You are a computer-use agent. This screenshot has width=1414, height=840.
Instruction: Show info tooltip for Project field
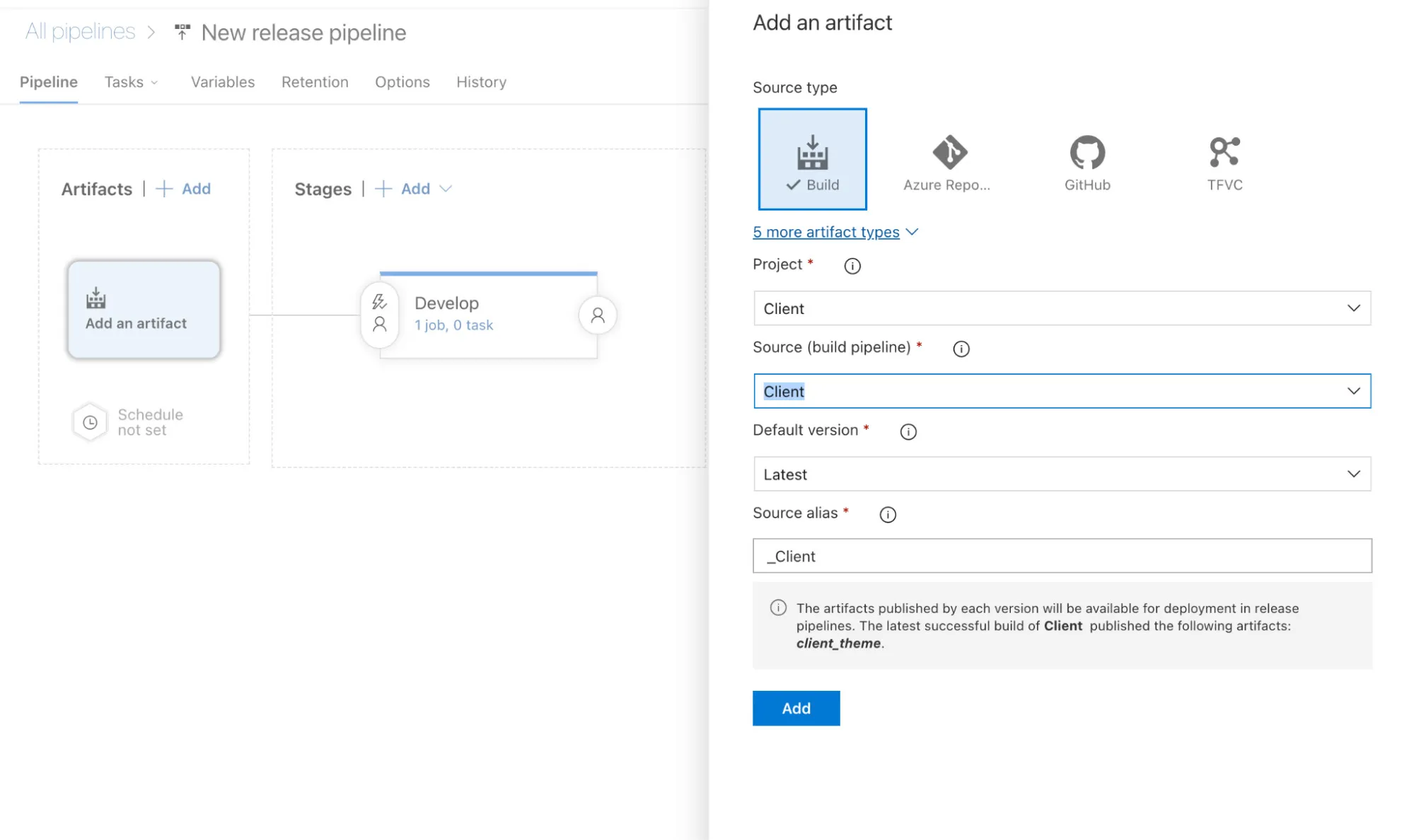(x=852, y=266)
